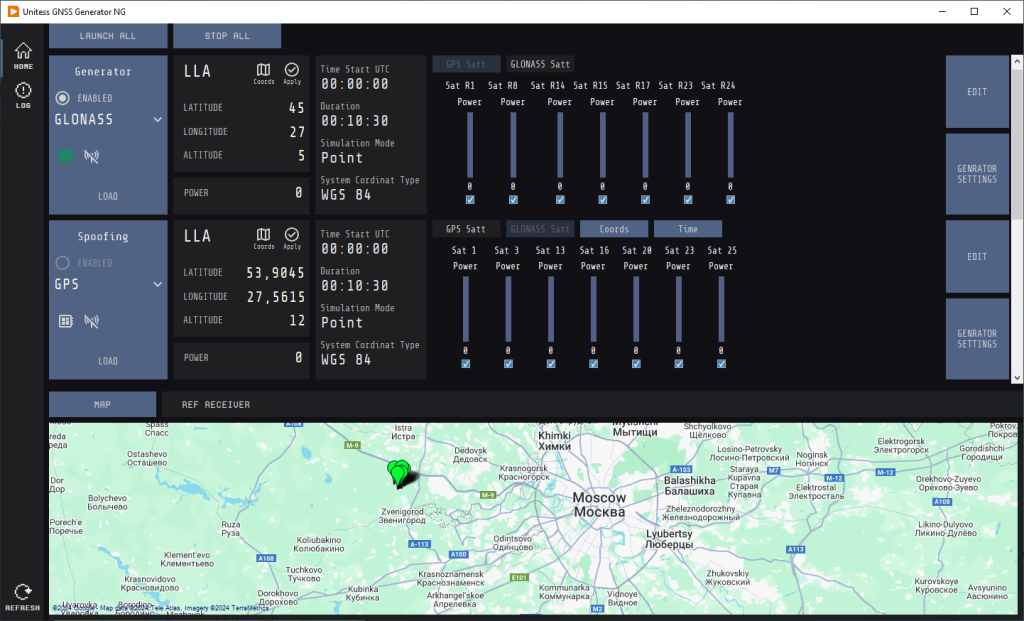
Task: Select the green satellite icon under GLONASS
Action: [67, 156]
